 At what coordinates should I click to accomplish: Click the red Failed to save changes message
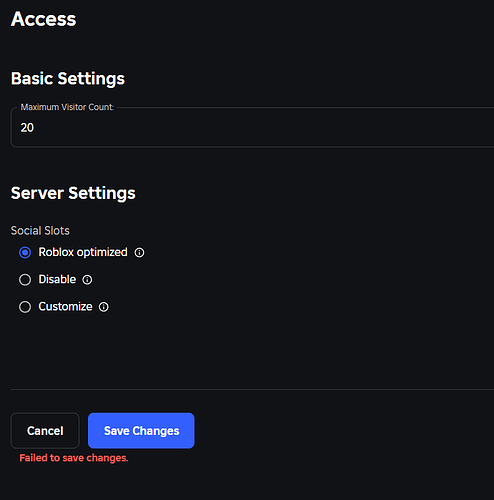click(x=74, y=458)
